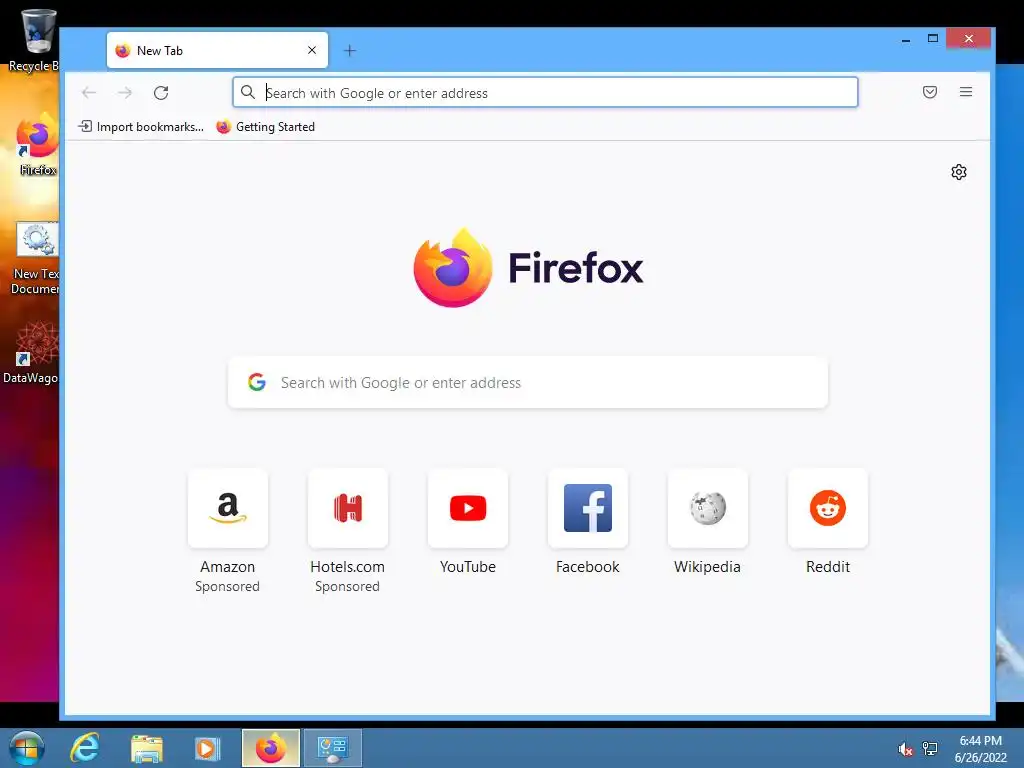The height and width of the screenshot is (768, 1024).
Task: Open the YouTube shortcut tile
Action: coord(468,508)
